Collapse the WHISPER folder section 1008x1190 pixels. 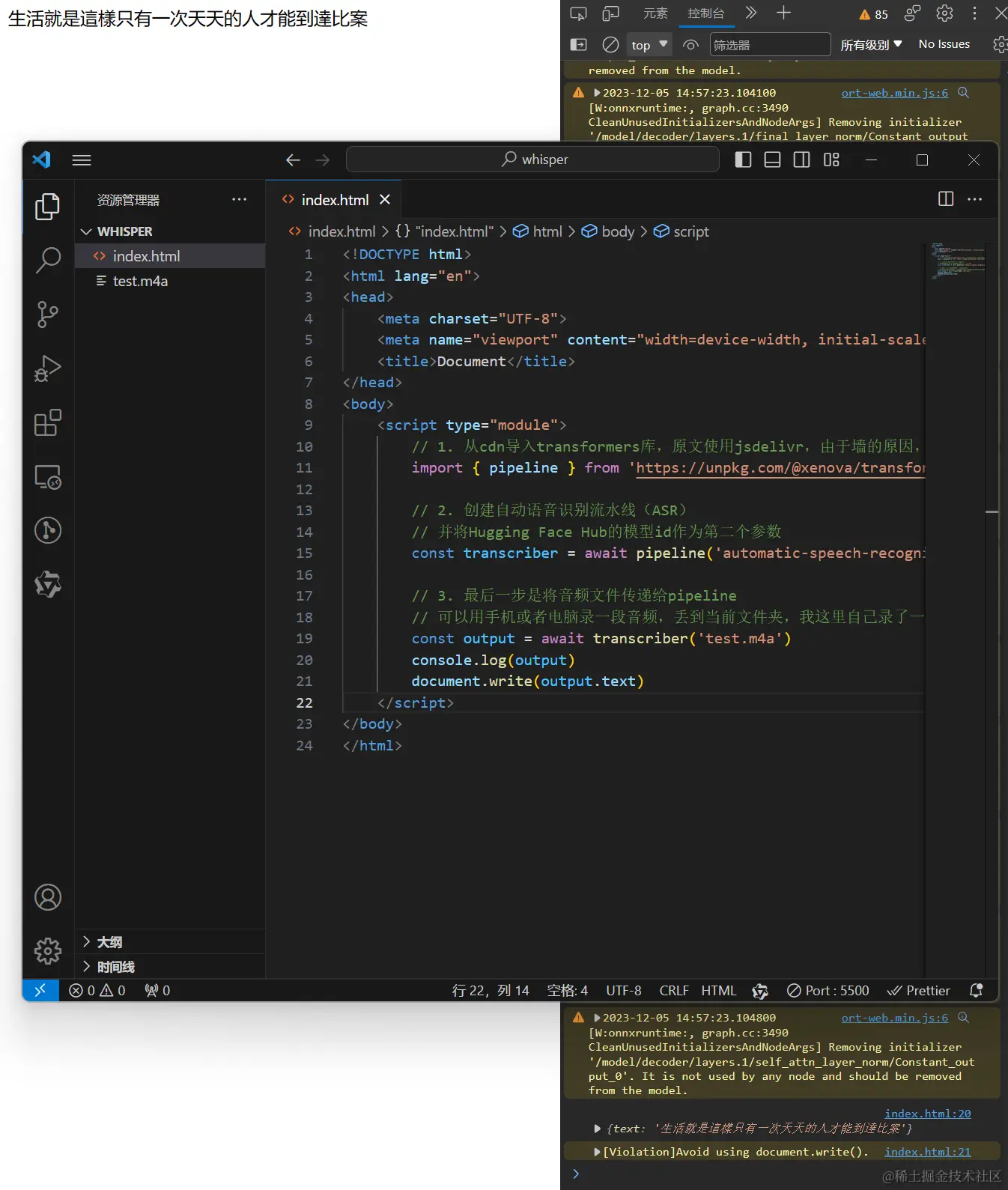pyautogui.click(x=170, y=231)
